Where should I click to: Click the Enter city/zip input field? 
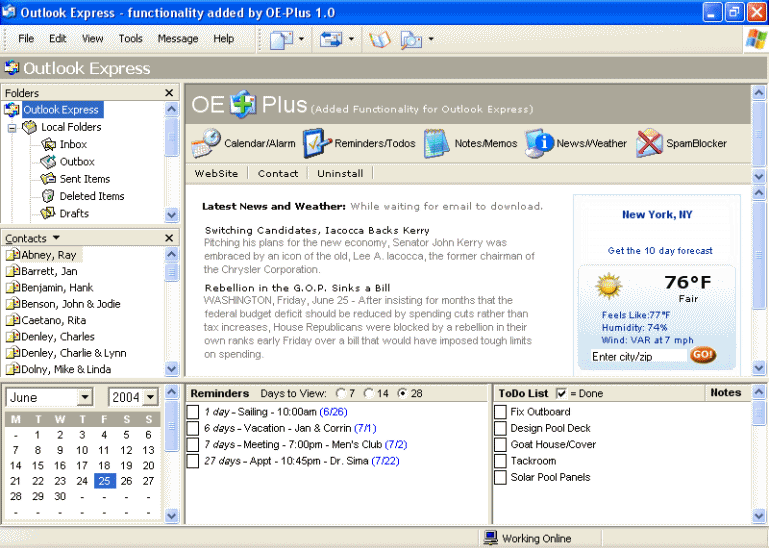(x=639, y=357)
